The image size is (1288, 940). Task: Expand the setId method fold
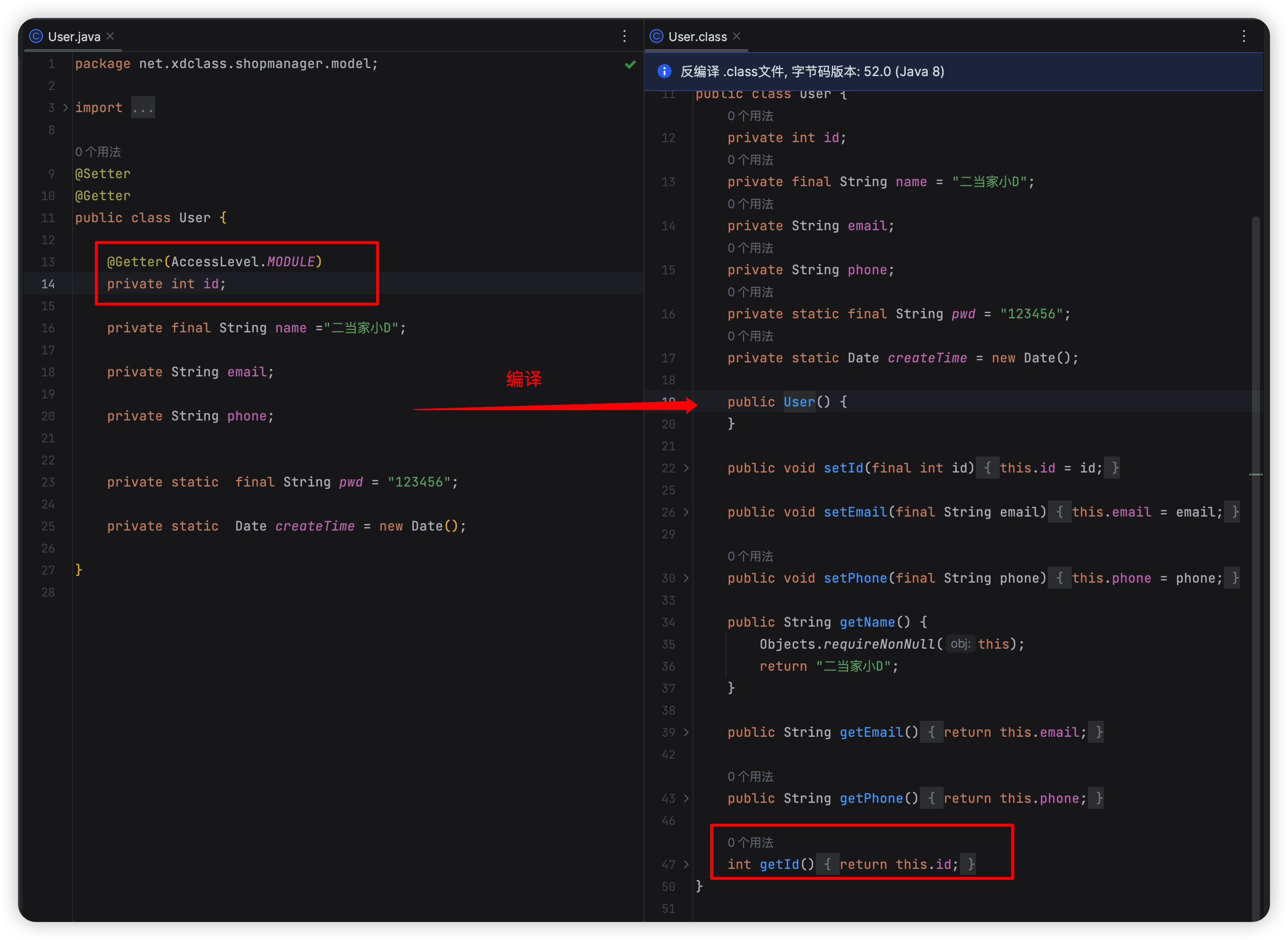tap(686, 467)
